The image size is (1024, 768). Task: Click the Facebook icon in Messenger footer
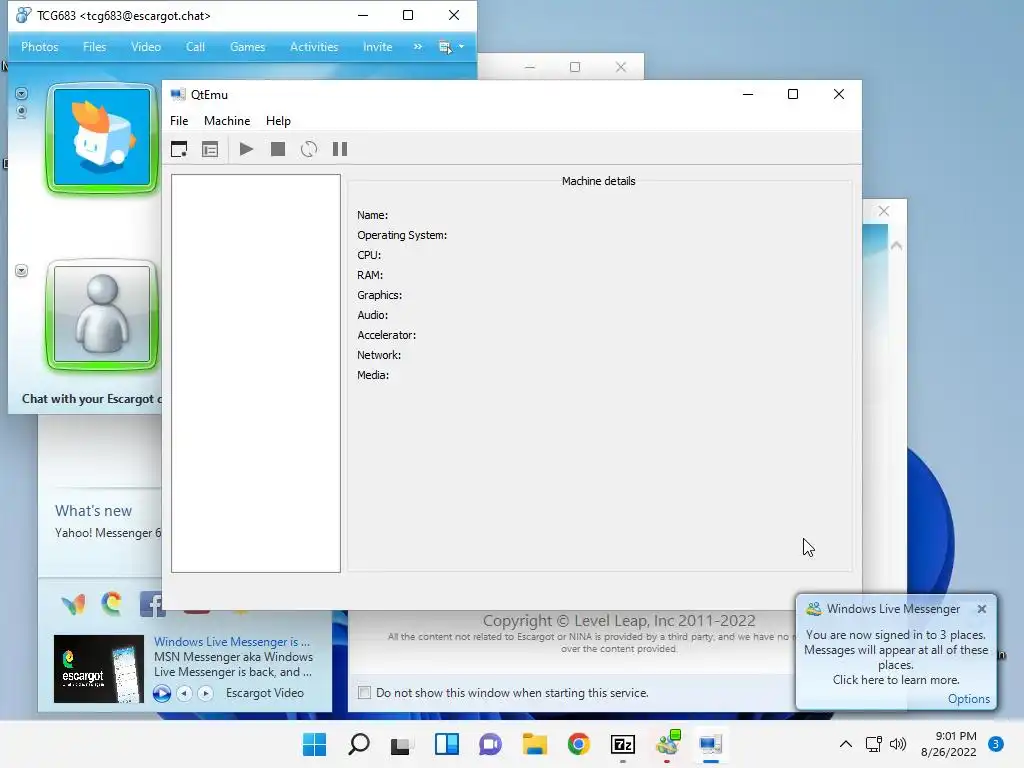pos(152,604)
